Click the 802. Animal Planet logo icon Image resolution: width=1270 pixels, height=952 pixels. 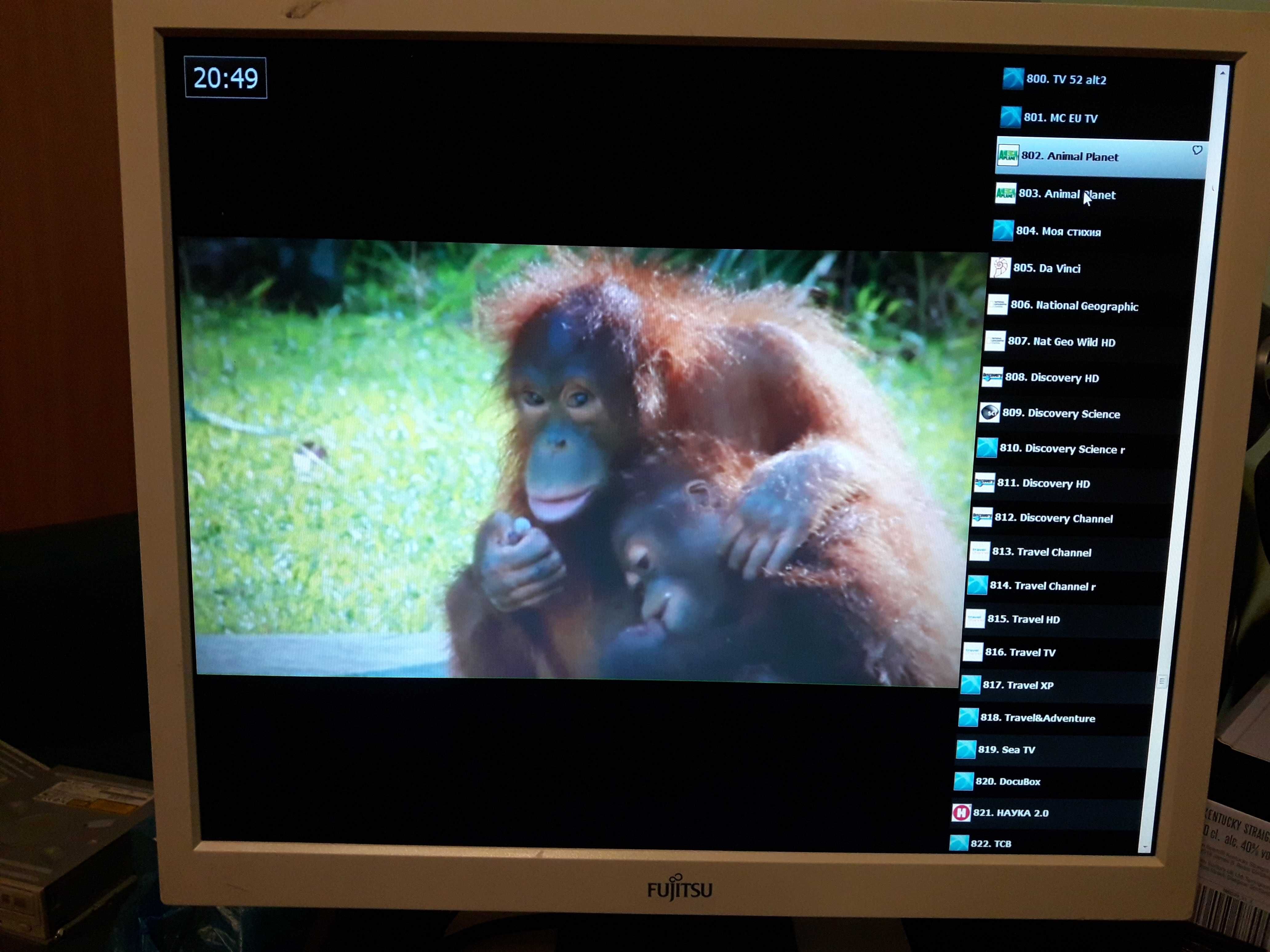point(1008,156)
